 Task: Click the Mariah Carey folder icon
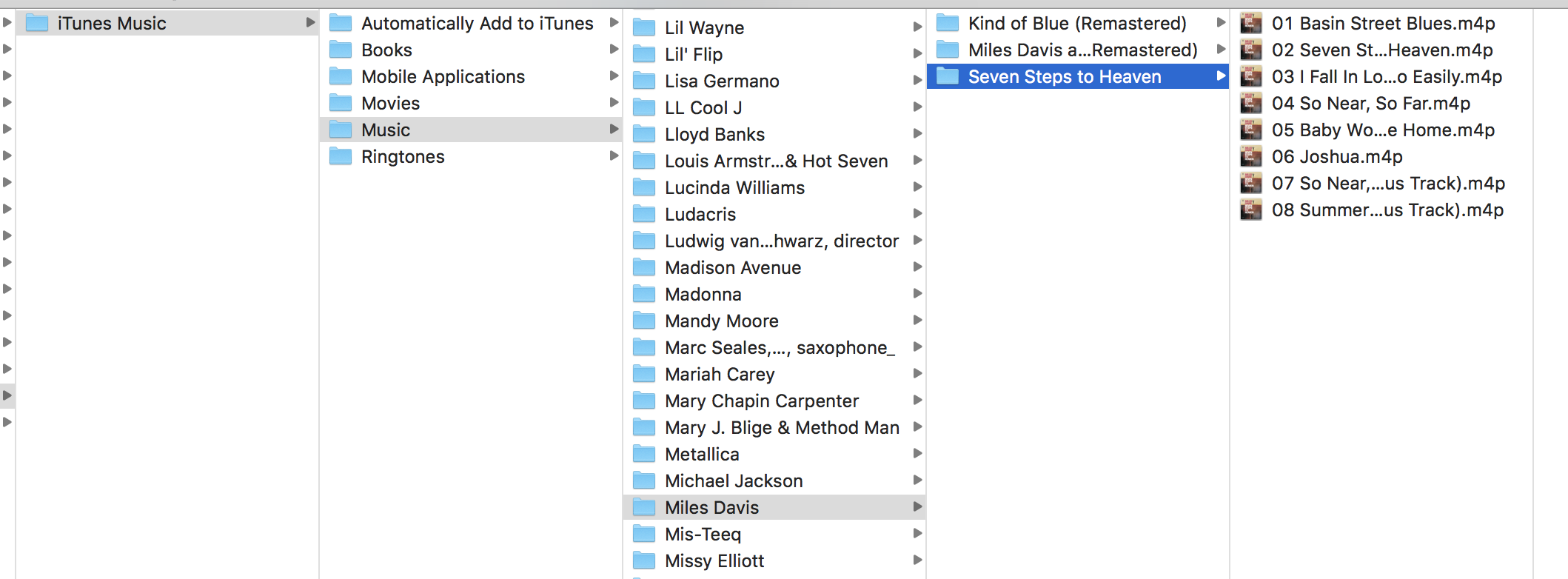[644, 374]
